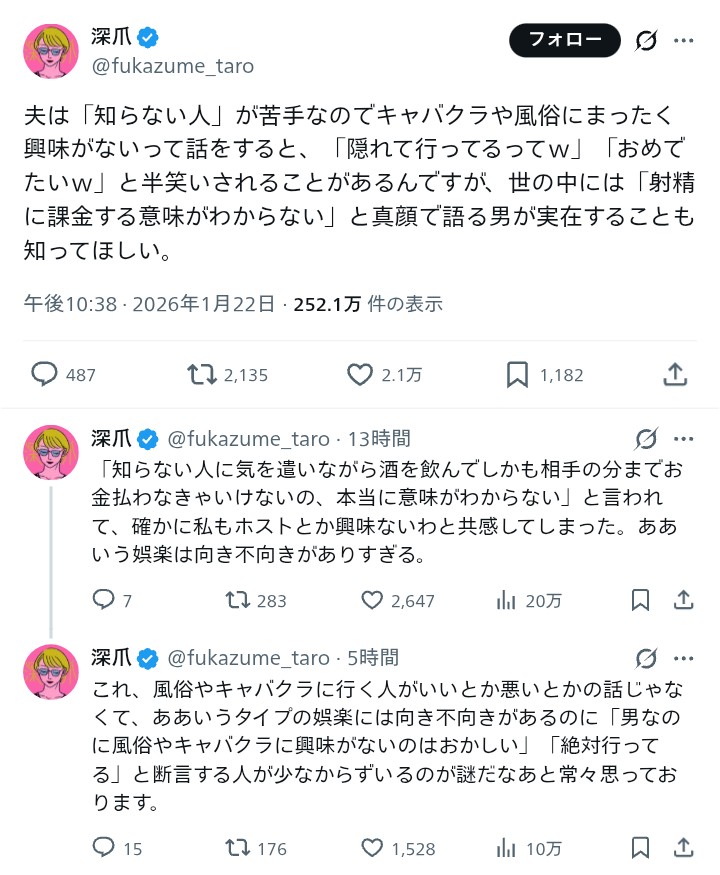The height and width of the screenshot is (875, 720).
Task: Click the reply icon on the main post
Action: click(x=44, y=374)
